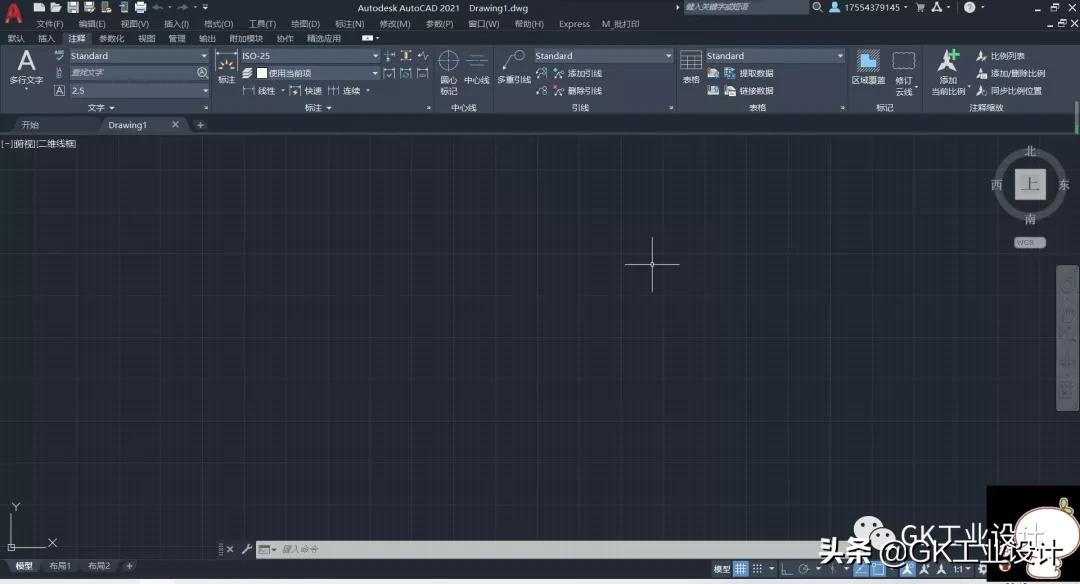Open the AutoCAD application menu logo
The image size is (1080, 584).
coord(13,12)
